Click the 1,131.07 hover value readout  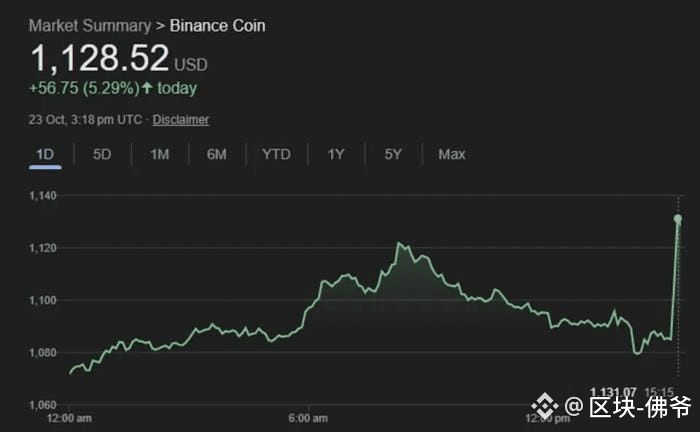click(x=613, y=391)
